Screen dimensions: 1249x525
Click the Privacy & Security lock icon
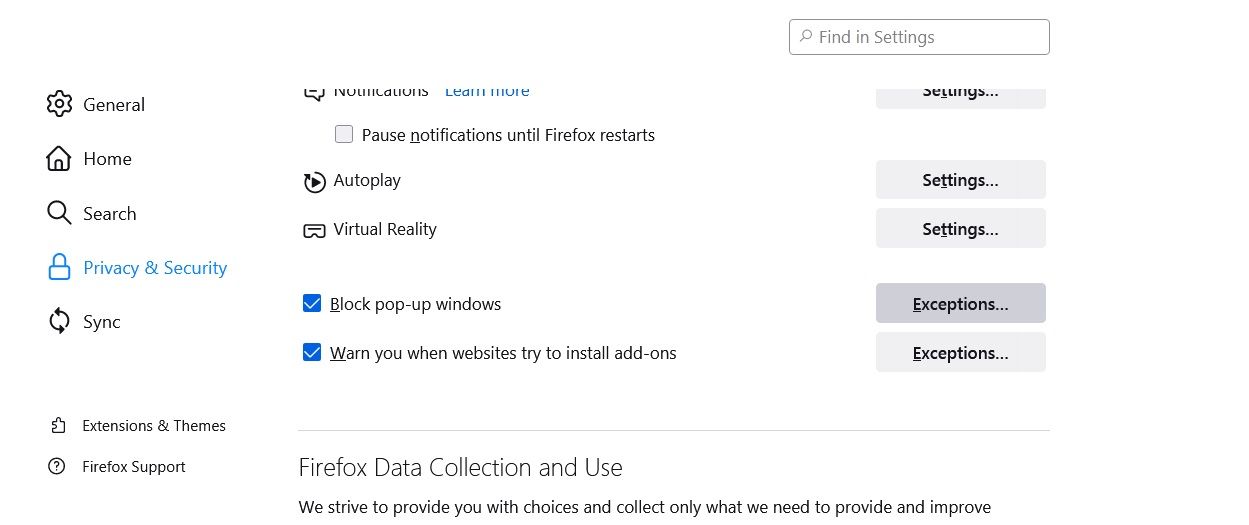(59, 267)
